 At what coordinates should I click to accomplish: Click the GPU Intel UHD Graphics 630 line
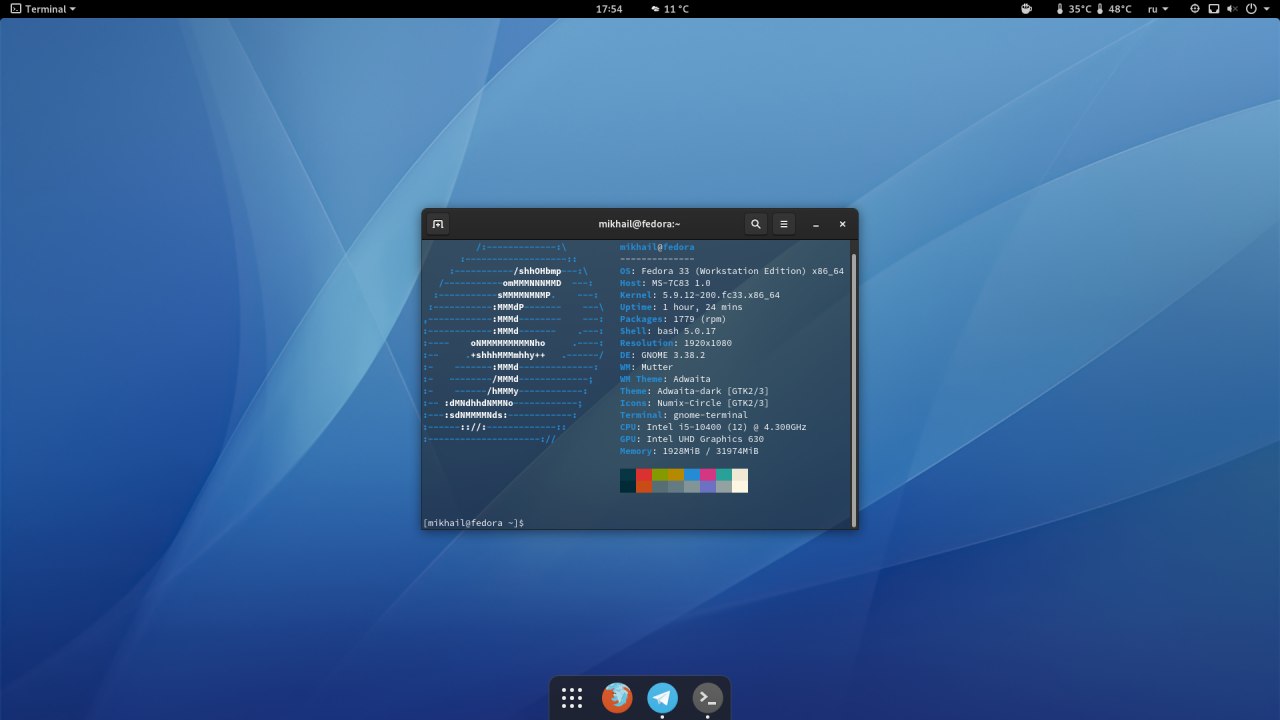[692, 439]
